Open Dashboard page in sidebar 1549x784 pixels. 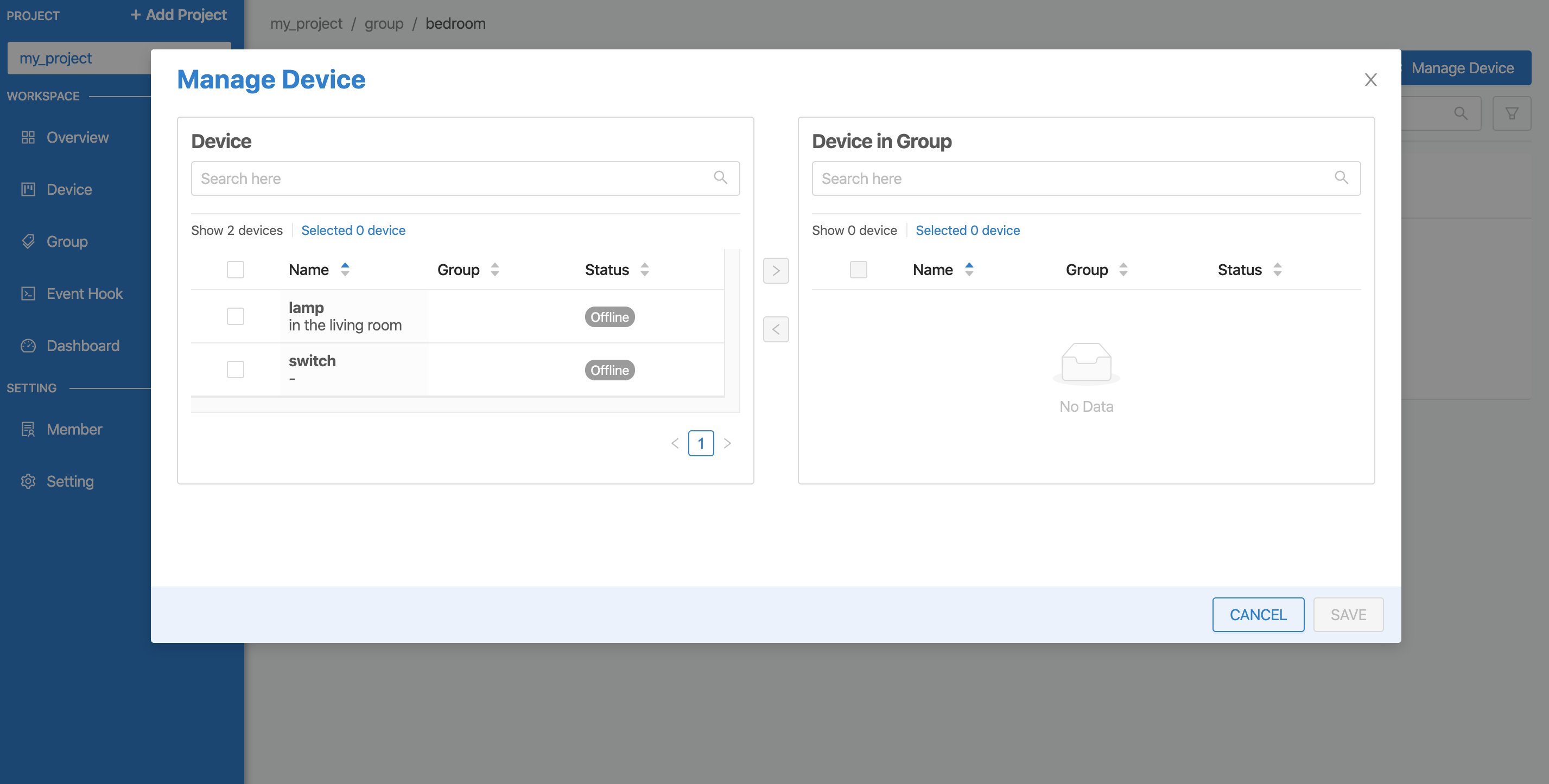[83, 346]
